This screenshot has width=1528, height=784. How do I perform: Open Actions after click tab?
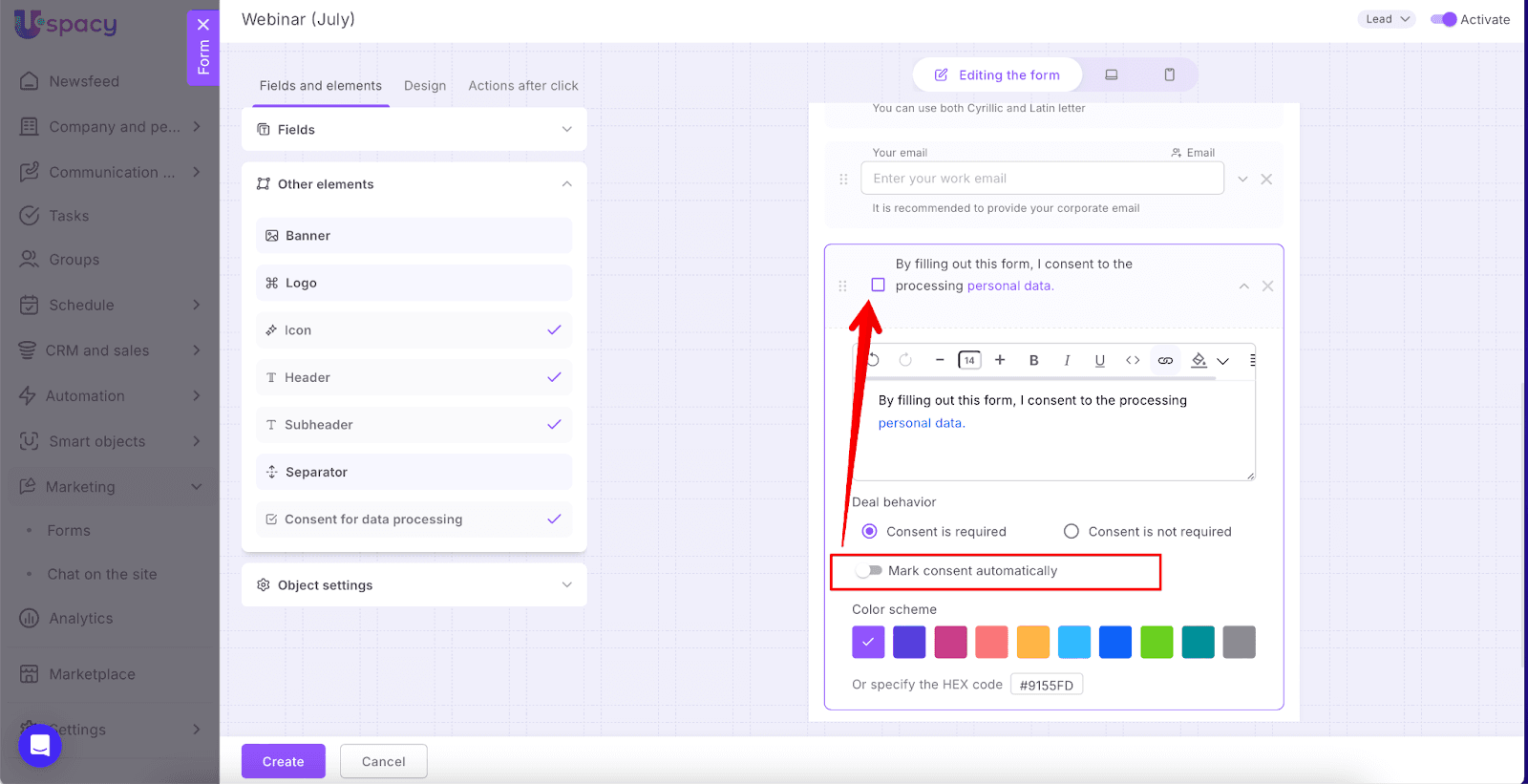tap(523, 86)
